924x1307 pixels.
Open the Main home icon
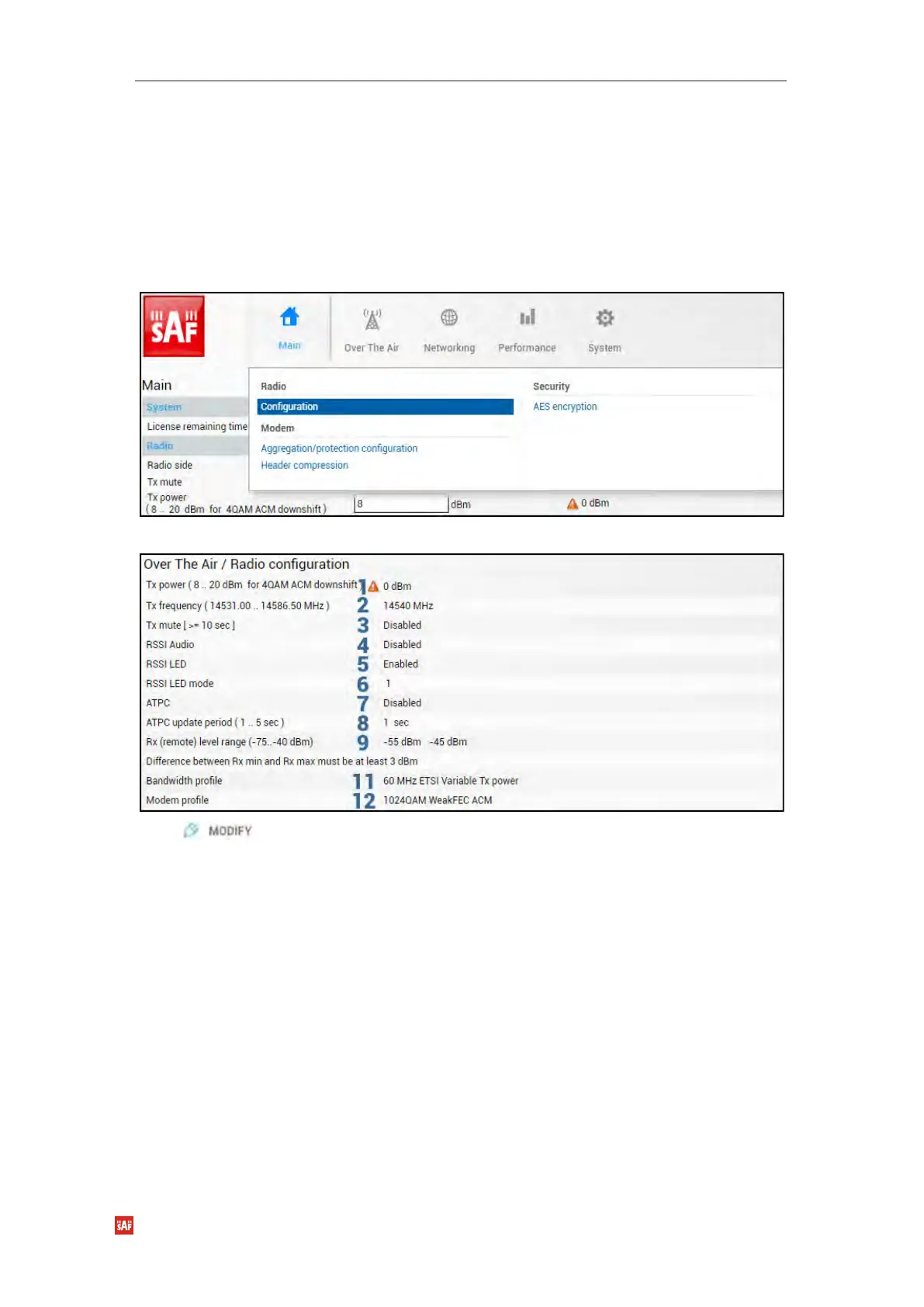click(x=289, y=317)
